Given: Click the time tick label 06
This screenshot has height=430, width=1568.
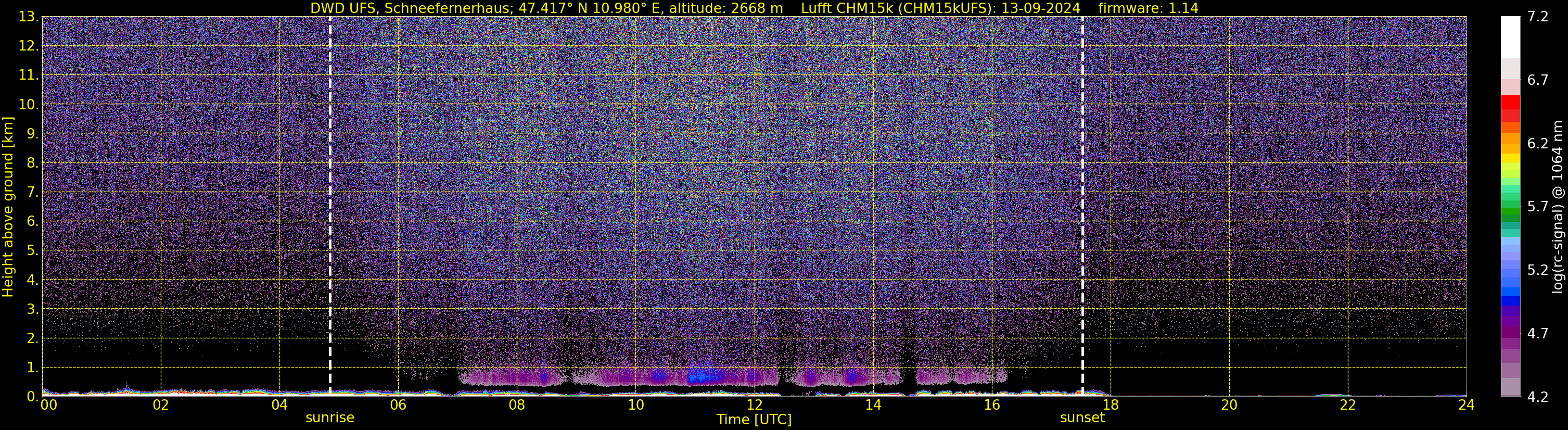Looking at the screenshot, I should (398, 405).
